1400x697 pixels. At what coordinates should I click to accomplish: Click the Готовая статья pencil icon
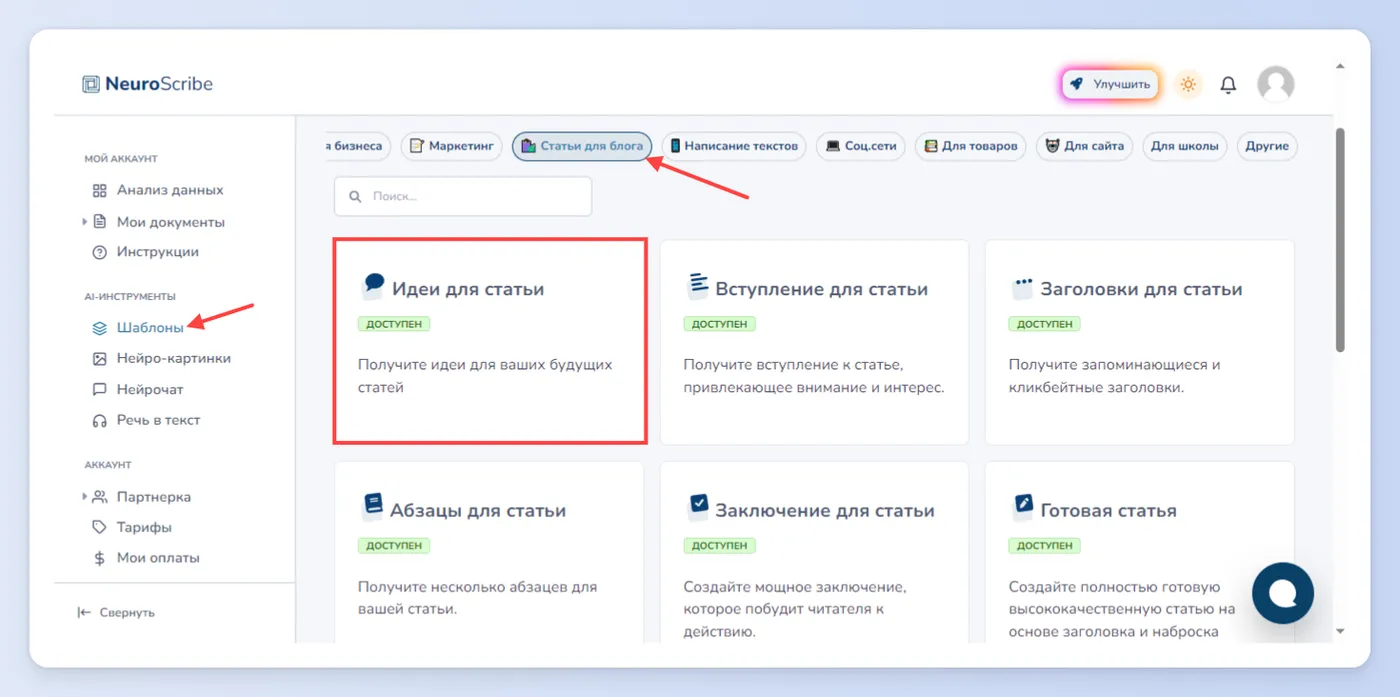click(x=1022, y=508)
